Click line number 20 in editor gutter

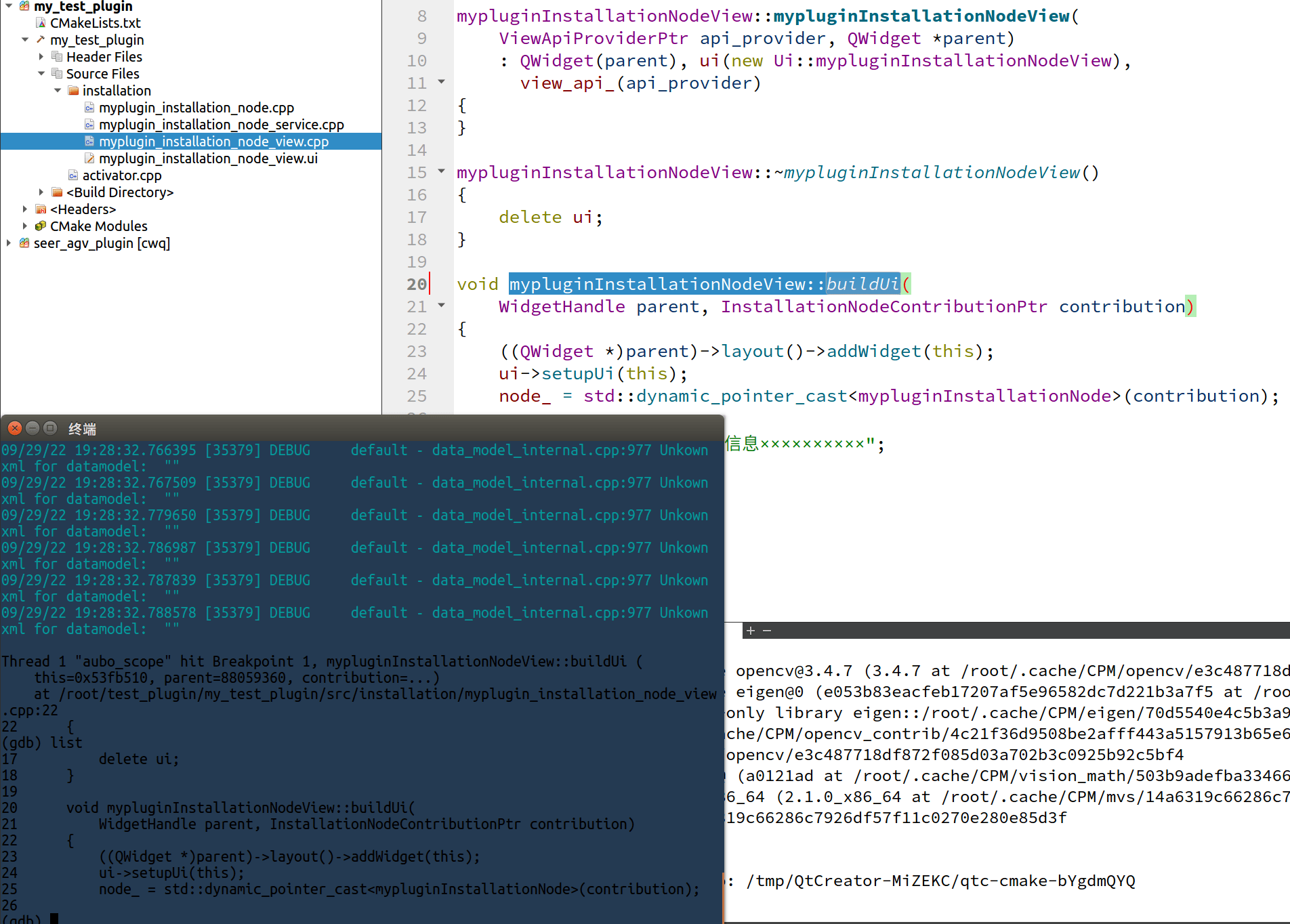pyautogui.click(x=417, y=285)
